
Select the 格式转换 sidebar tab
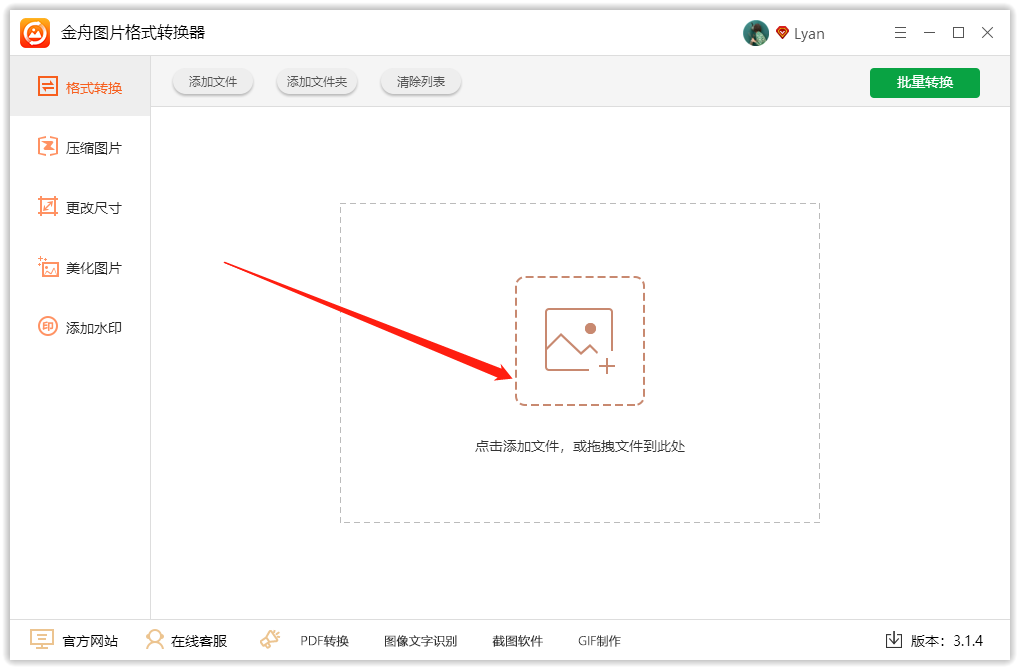pos(80,87)
